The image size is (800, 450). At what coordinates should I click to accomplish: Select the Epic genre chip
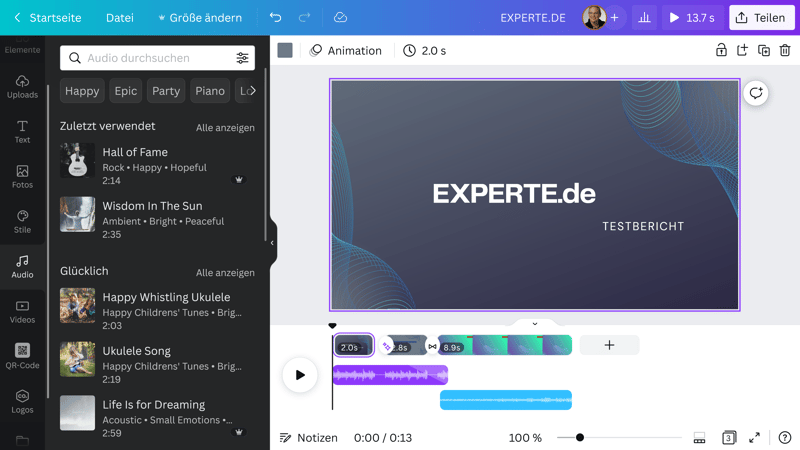pos(126,91)
